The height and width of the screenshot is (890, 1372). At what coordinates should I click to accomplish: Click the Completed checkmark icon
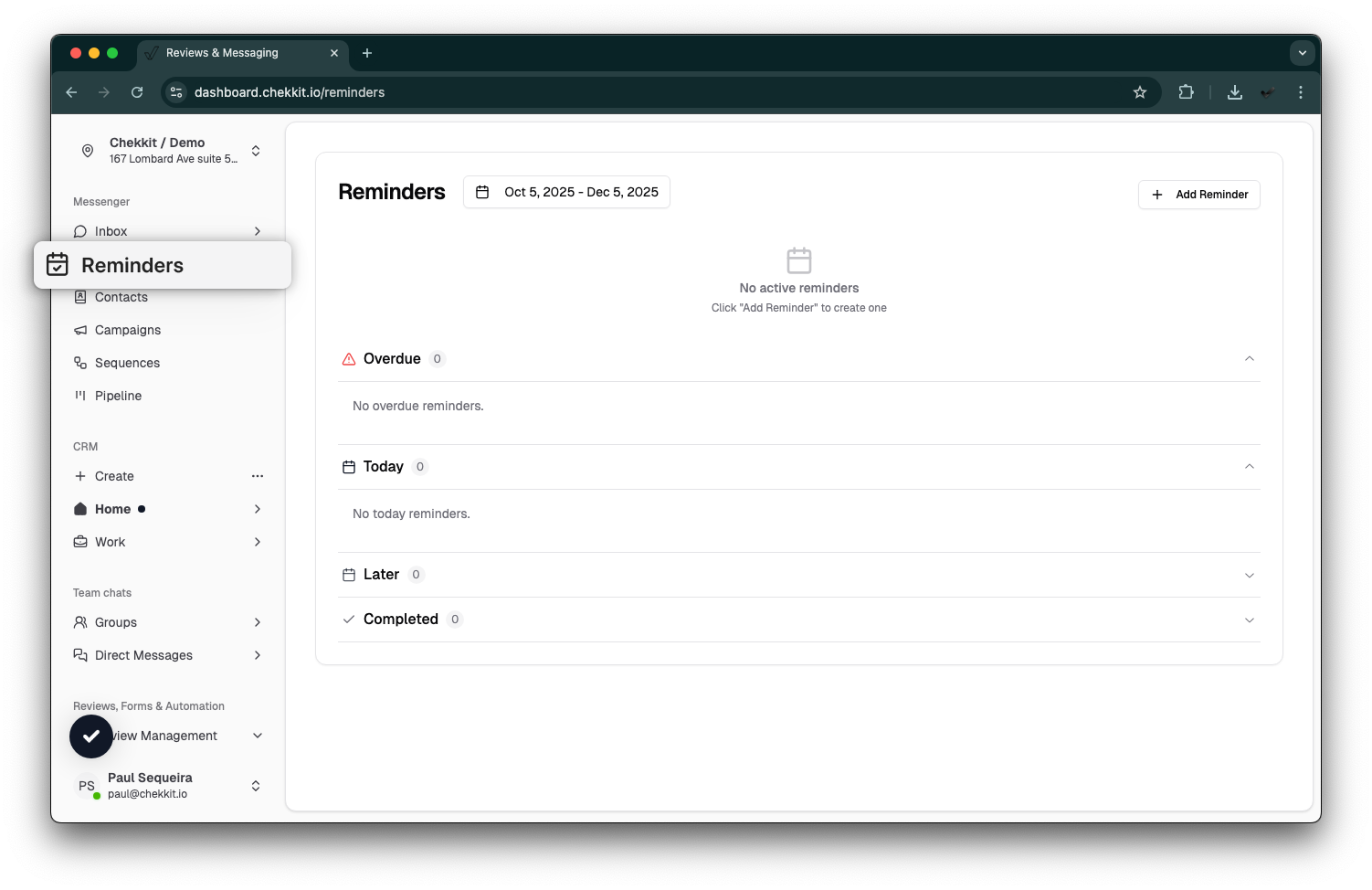349,620
